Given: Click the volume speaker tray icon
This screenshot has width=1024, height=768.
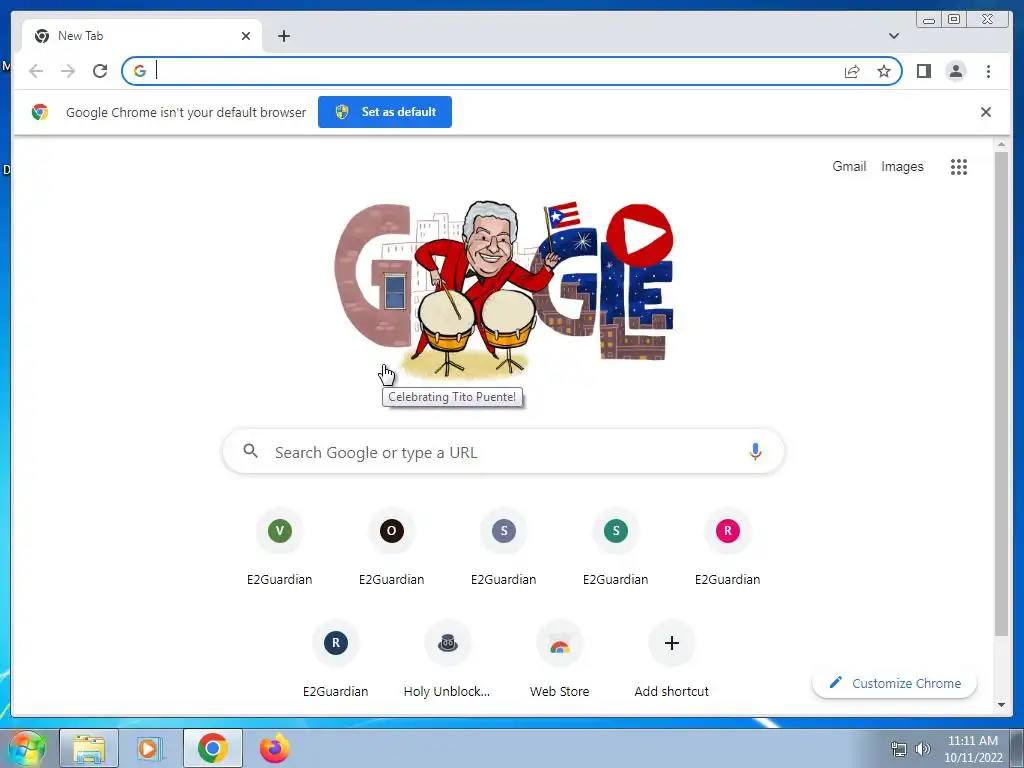Looking at the screenshot, I should coord(922,749).
